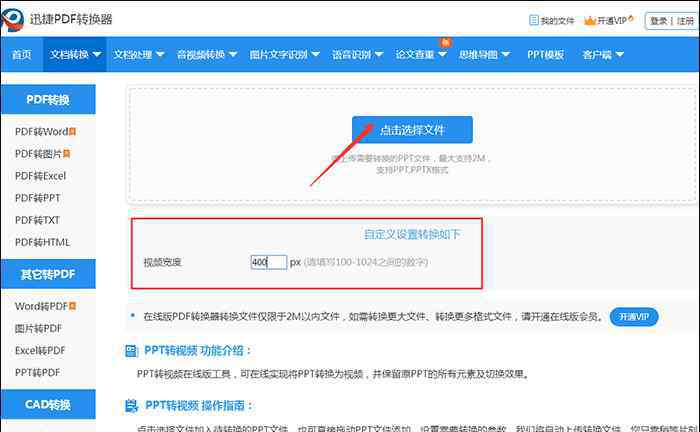Click the hot badge next to PDF转Word
This screenshot has width=700, height=432.
tap(72, 132)
